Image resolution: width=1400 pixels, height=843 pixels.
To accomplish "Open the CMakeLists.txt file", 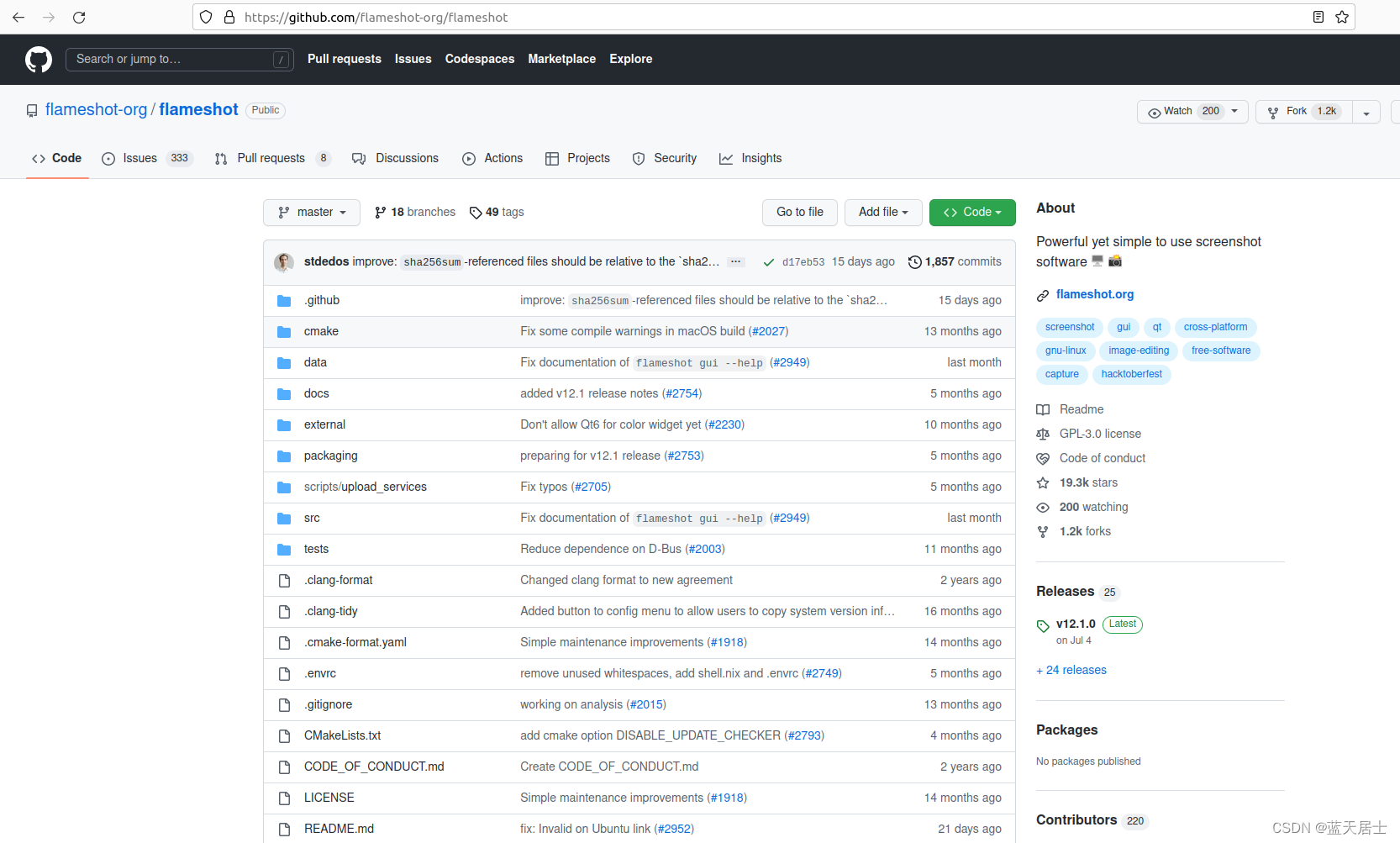I will [x=342, y=736].
